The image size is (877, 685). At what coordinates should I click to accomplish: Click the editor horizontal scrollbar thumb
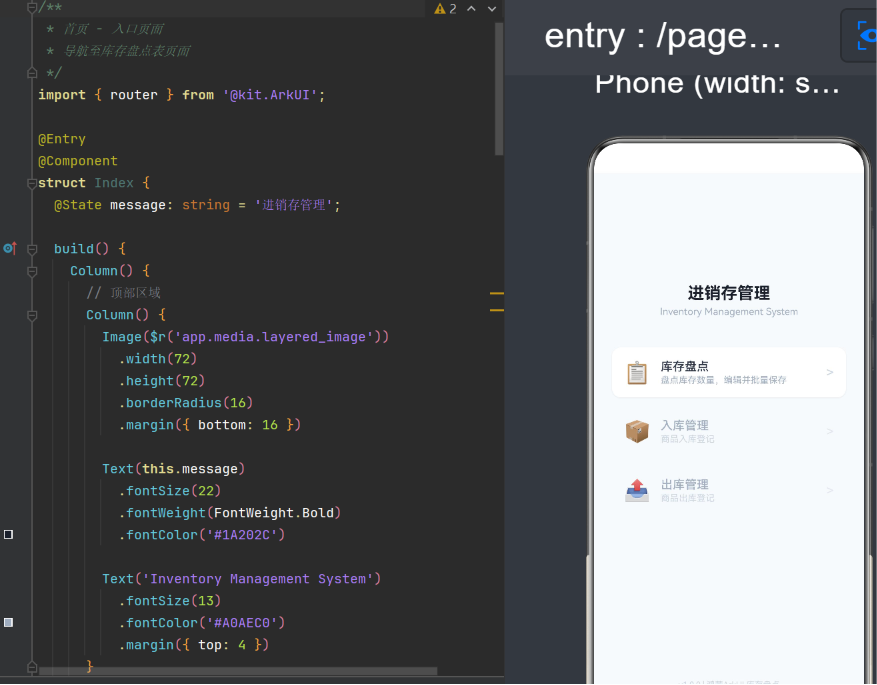tap(238, 670)
